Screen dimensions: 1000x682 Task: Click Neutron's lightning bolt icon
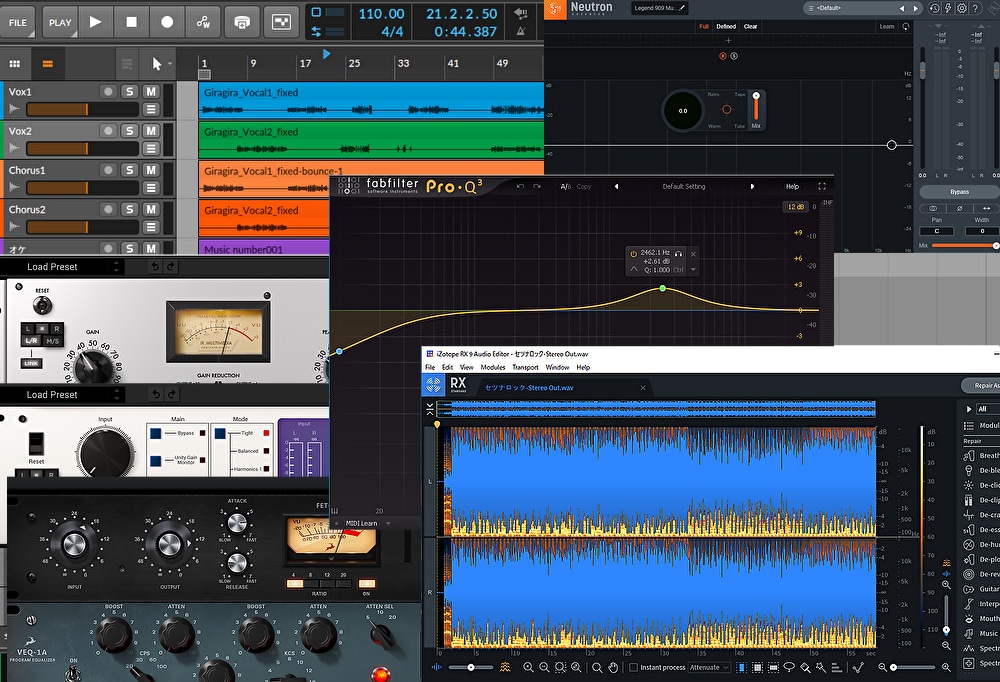coord(948,8)
